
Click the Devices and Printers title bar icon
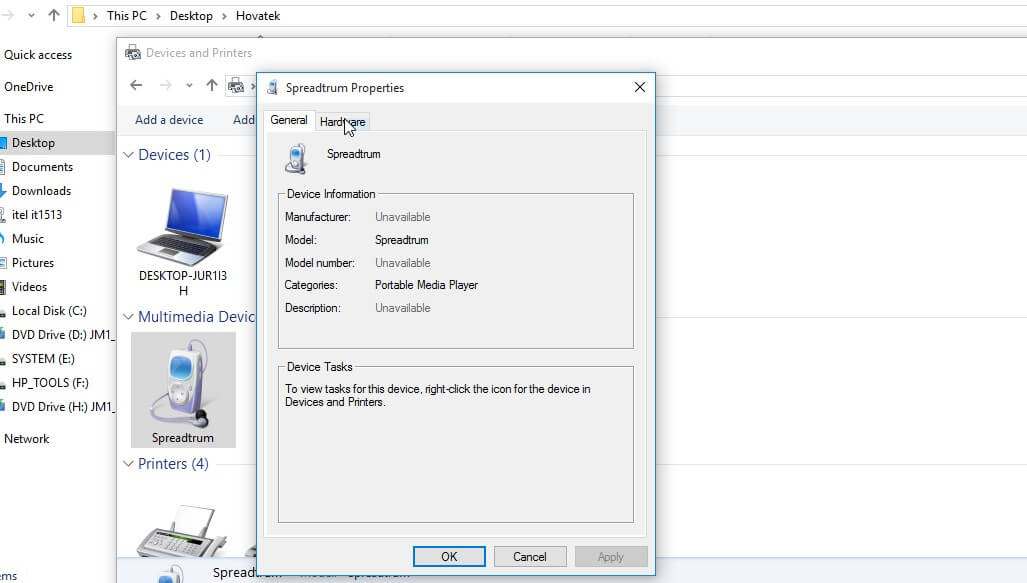[132, 52]
